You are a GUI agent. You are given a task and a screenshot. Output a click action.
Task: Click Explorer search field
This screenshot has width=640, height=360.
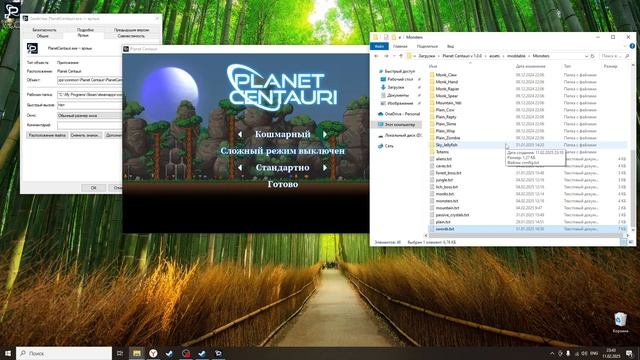[614, 56]
